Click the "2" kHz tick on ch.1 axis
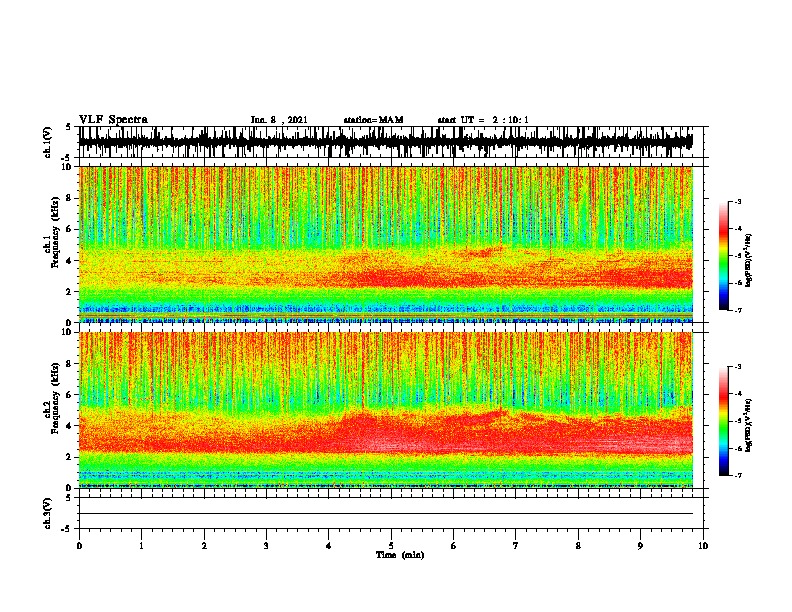792x612 pixels. point(70,292)
